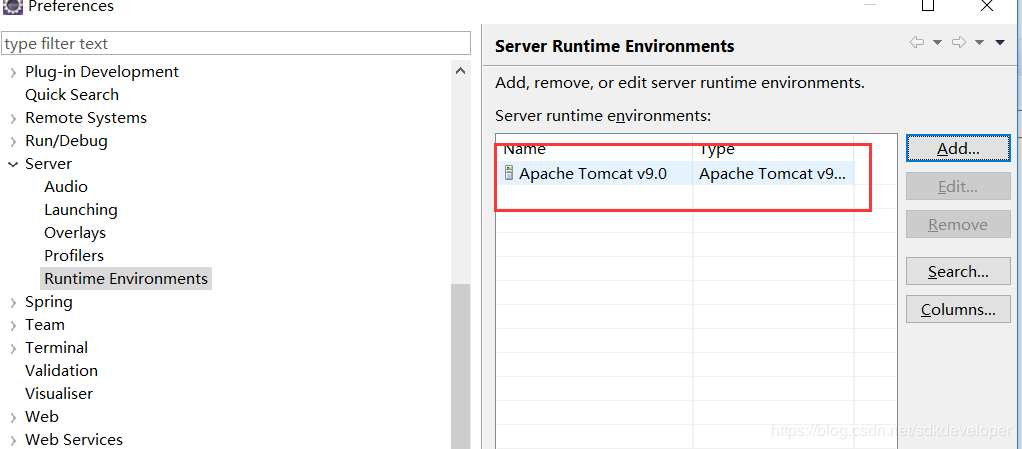This screenshot has width=1022, height=449.
Task: Open the Launching preference page
Action: [81, 210]
